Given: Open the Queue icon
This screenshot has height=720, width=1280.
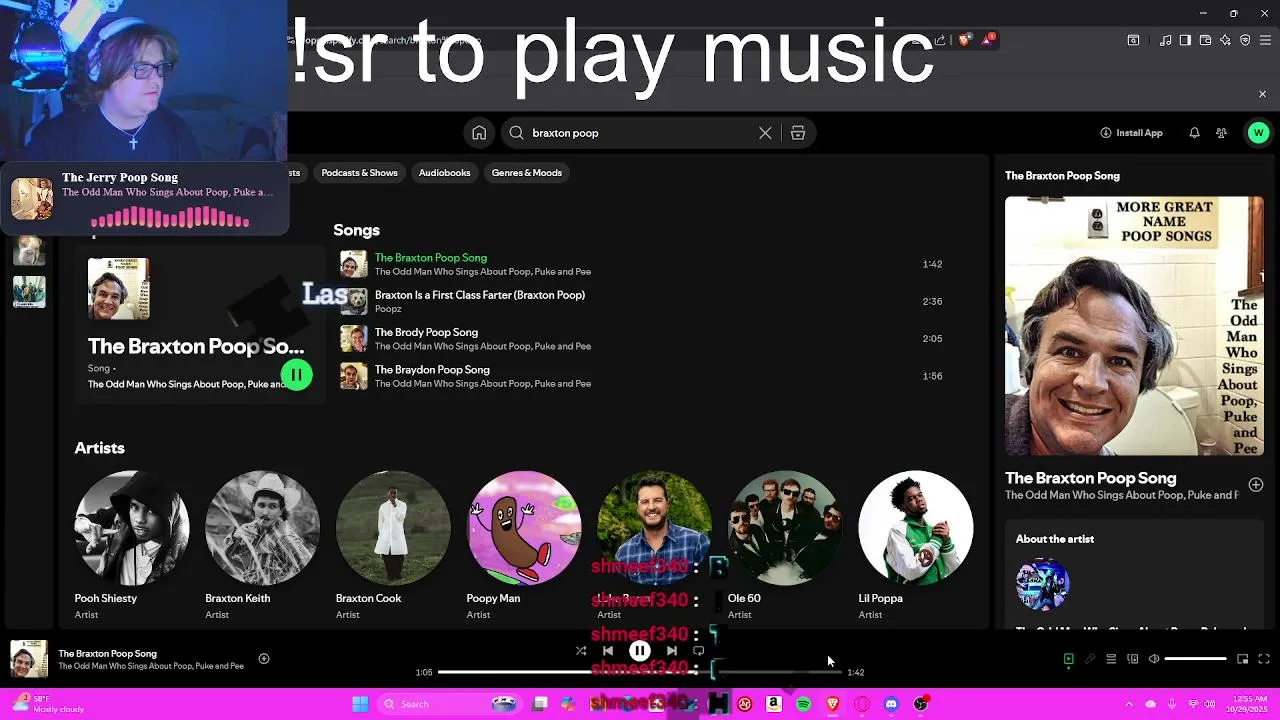Looking at the screenshot, I should point(1111,659).
